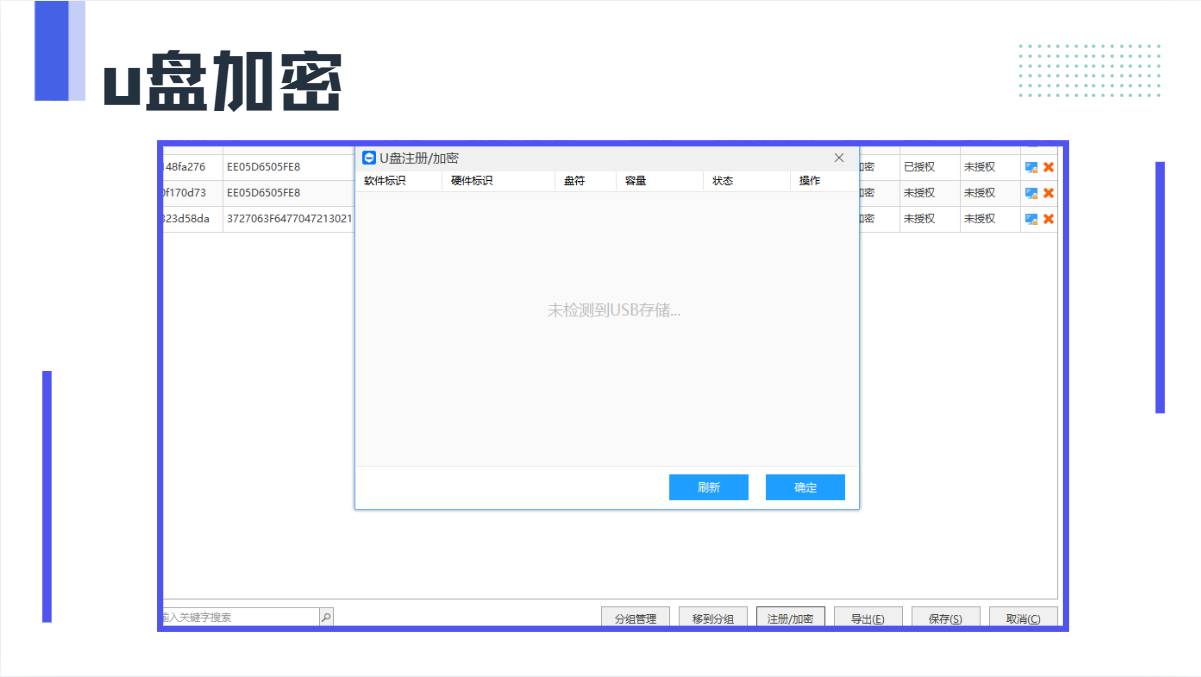Click lock-screen icon in third table row

coord(1031,219)
